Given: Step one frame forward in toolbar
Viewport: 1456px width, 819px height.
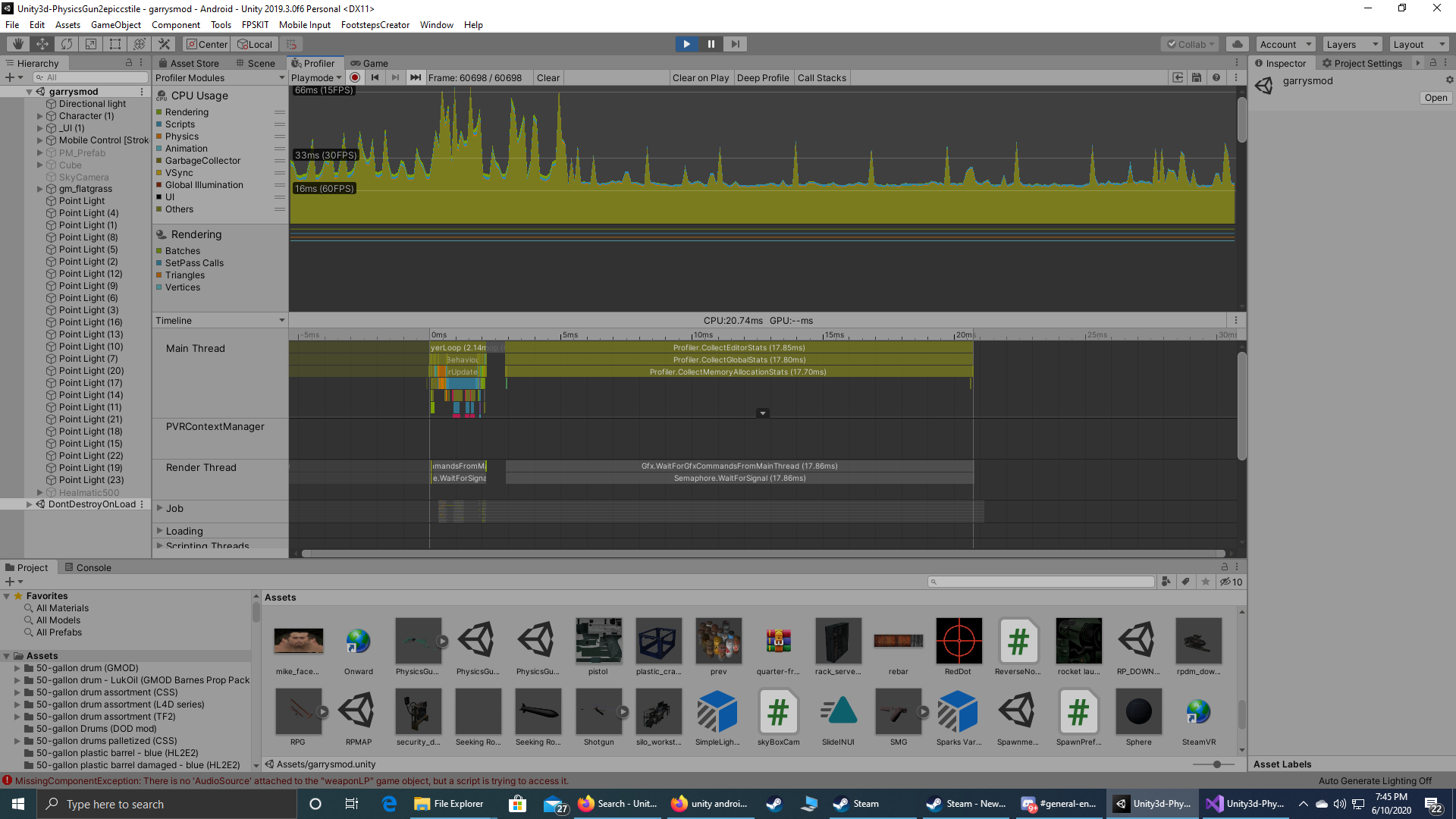Looking at the screenshot, I should coord(735,44).
